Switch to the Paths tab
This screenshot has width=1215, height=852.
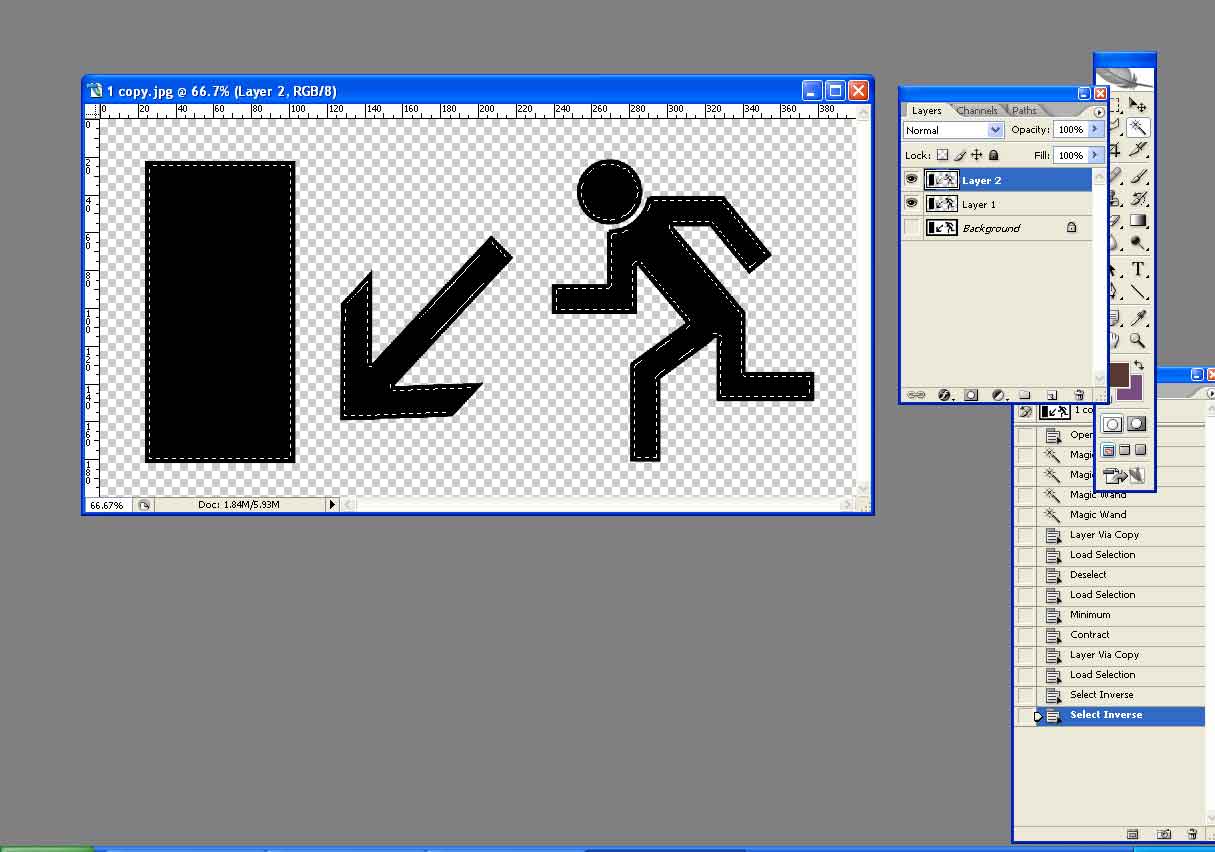[x=1024, y=111]
